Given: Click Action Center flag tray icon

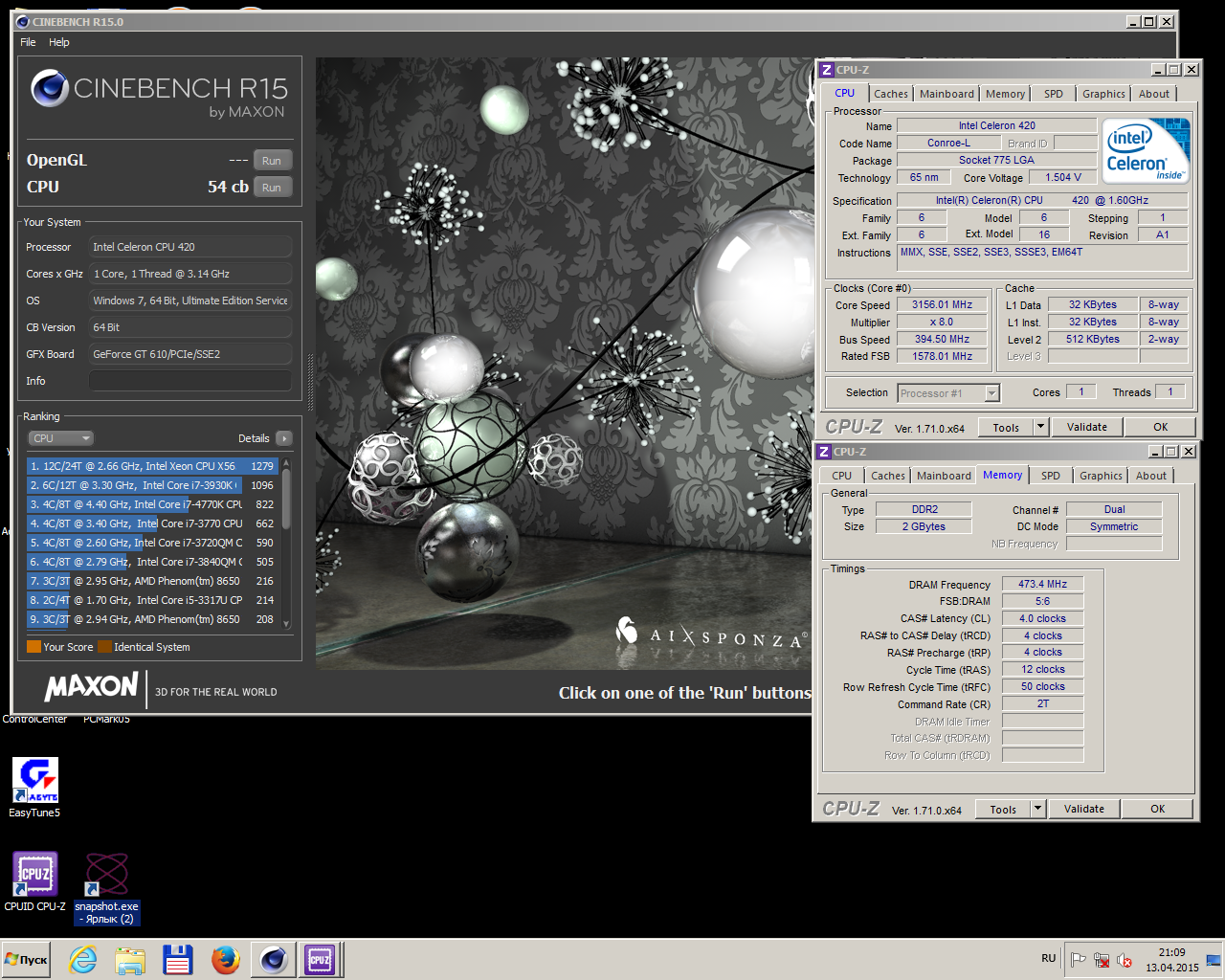Looking at the screenshot, I should [1079, 959].
